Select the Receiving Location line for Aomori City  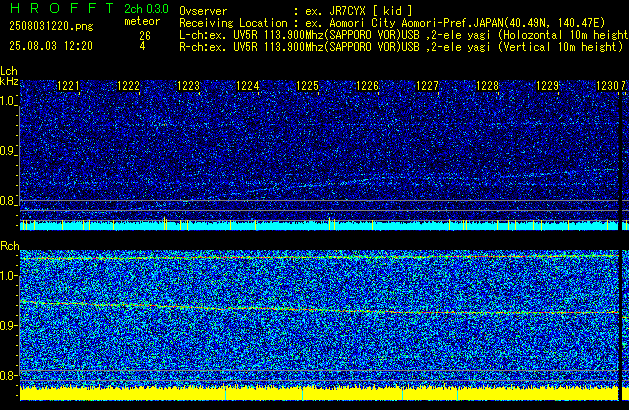pos(392,23)
